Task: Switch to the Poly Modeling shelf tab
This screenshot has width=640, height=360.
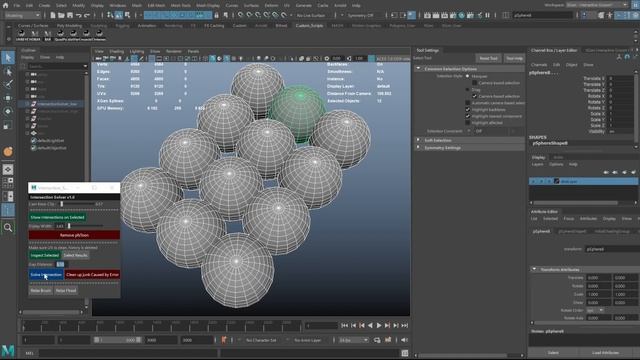Action: coord(69,25)
